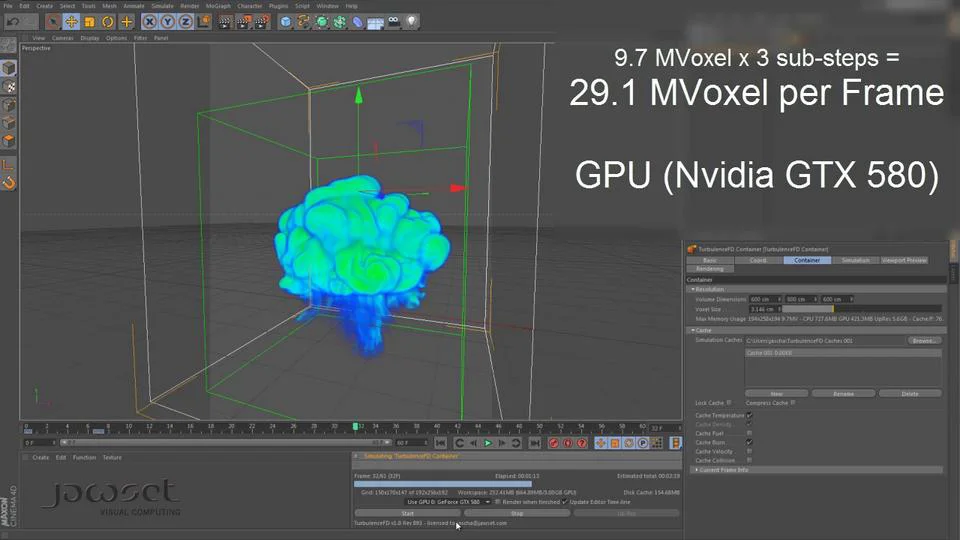
Task: Open the Plugins menu
Action: [x=278, y=6]
